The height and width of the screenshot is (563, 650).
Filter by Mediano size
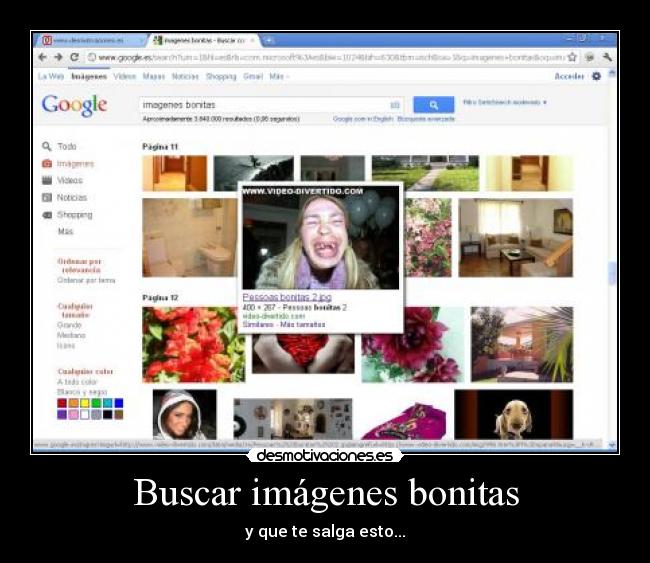click(71, 335)
